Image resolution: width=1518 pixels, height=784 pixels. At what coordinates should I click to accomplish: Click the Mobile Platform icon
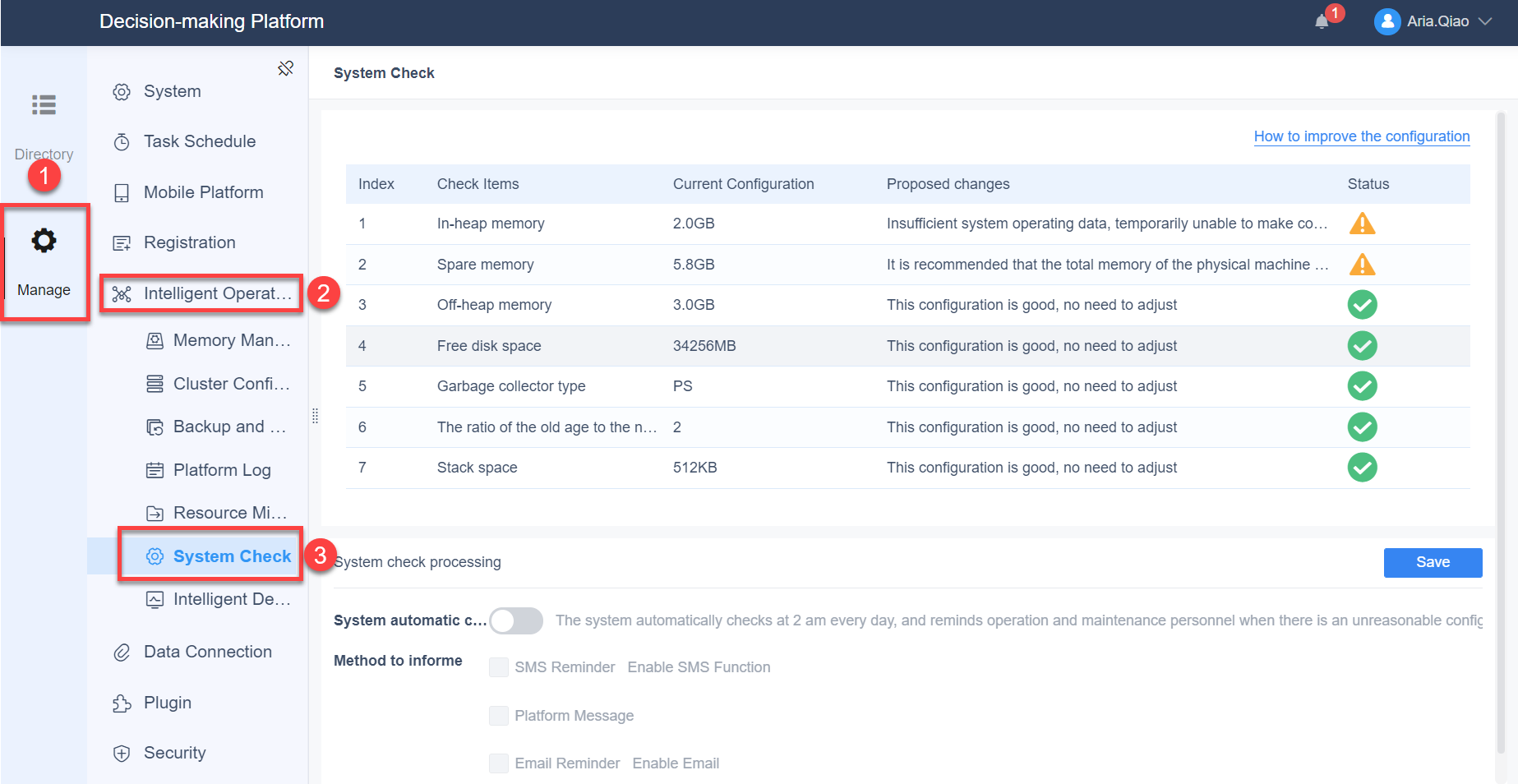[x=121, y=191]
